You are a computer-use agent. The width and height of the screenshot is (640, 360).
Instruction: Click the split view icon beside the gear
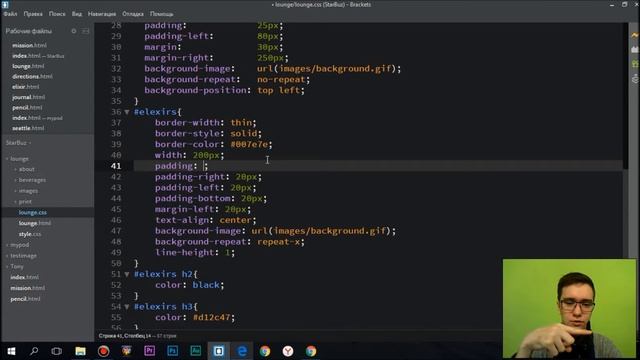[x=86, y=31]
